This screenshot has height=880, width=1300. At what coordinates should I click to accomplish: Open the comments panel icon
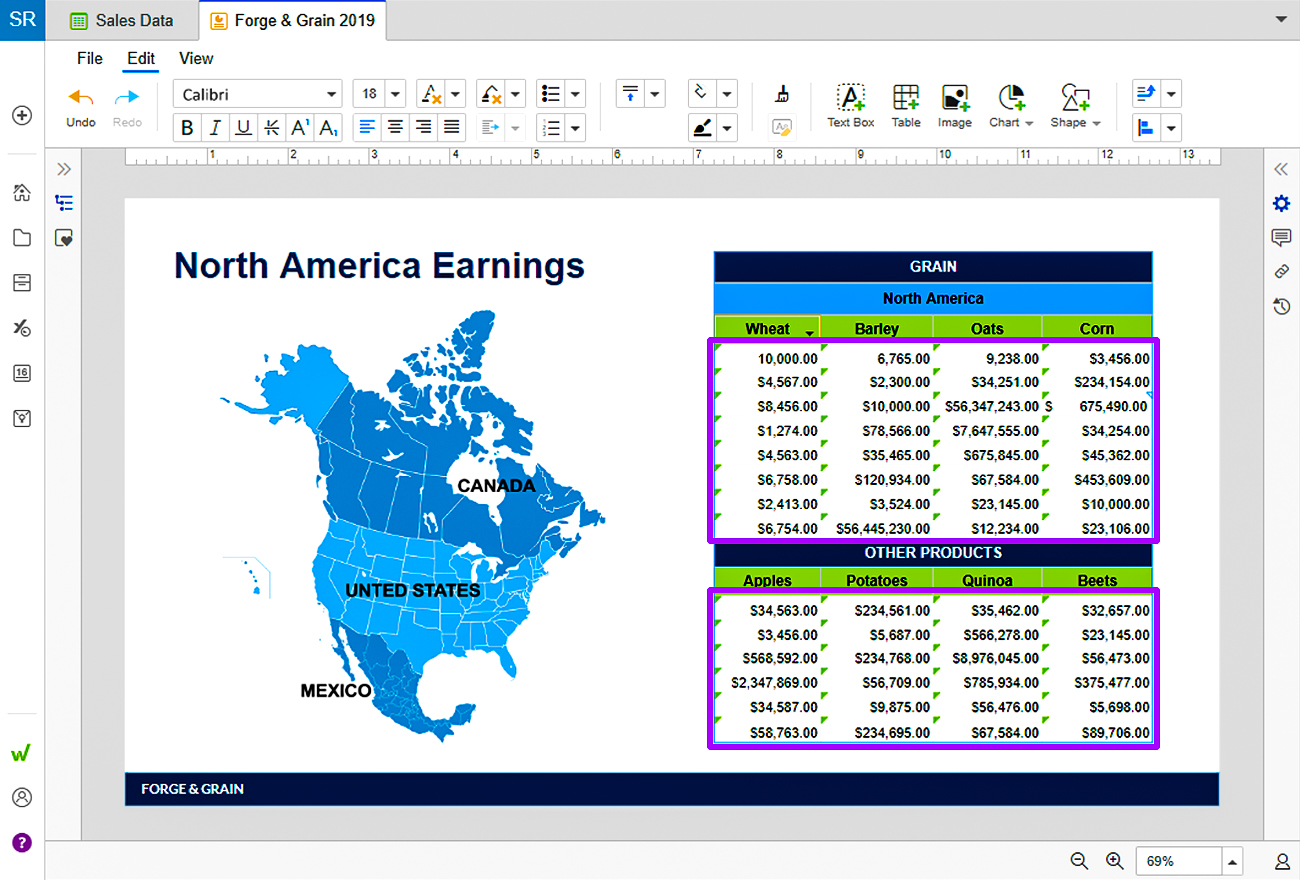(x=1281, y=238)
